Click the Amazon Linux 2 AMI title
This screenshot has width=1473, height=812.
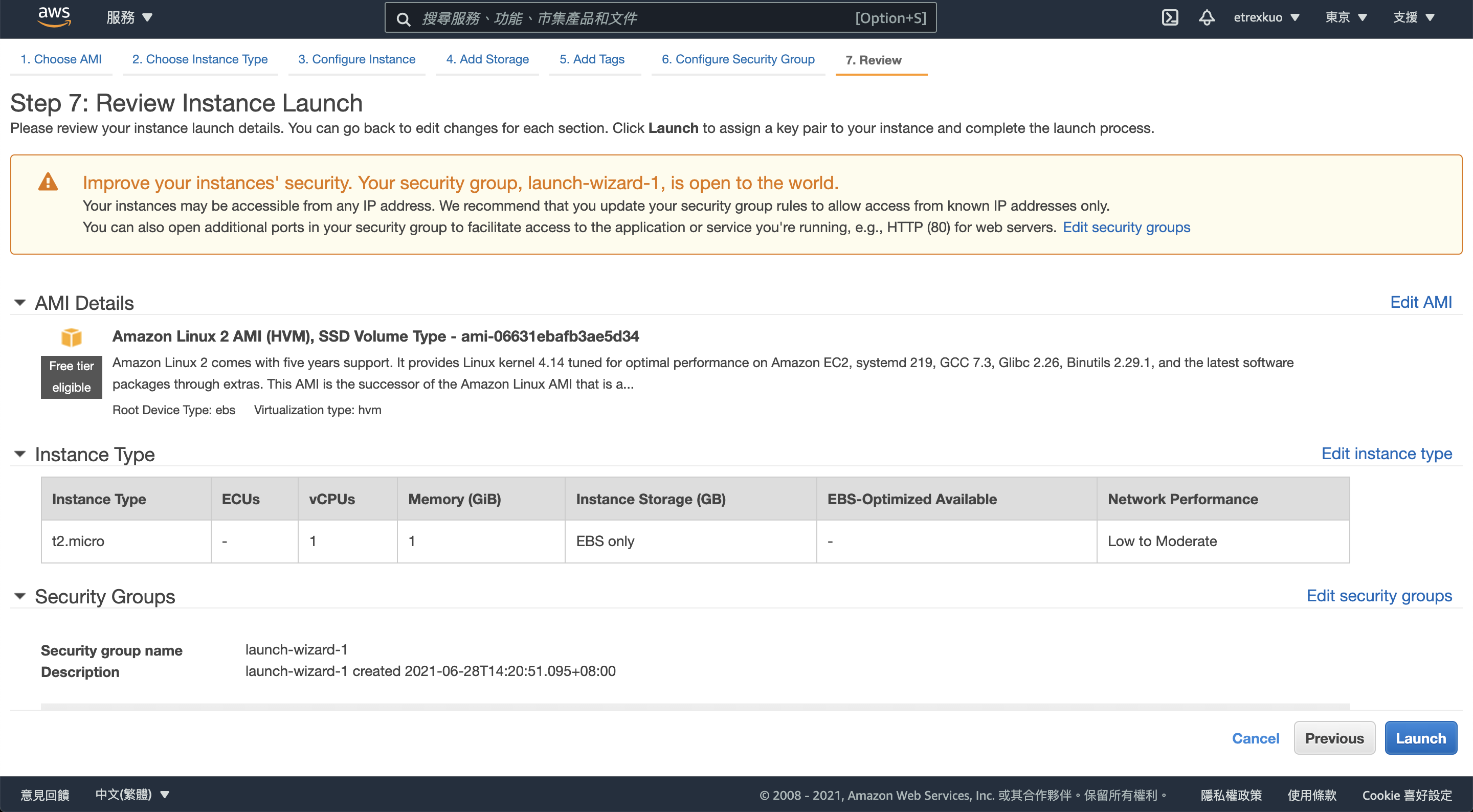375,336
